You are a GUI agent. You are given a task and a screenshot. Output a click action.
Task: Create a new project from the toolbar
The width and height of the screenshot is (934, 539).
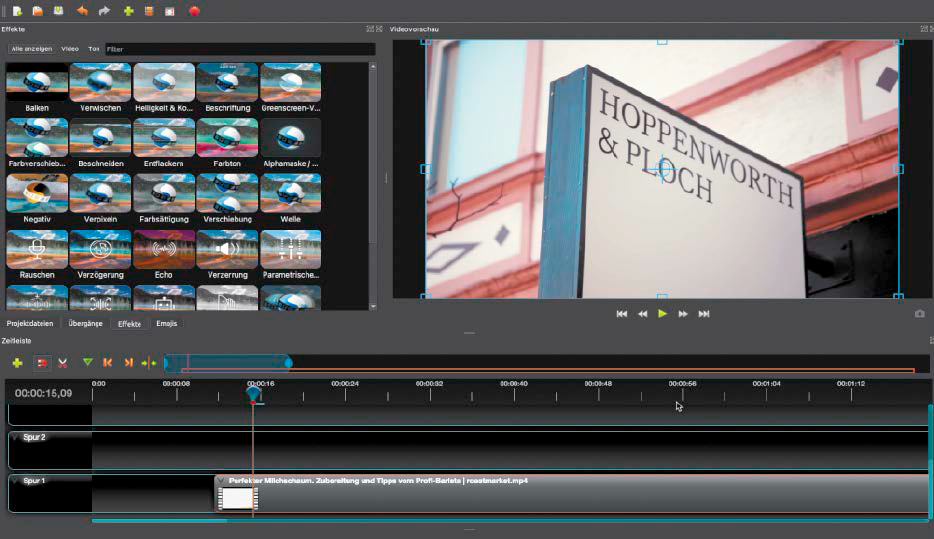point(17,11)
